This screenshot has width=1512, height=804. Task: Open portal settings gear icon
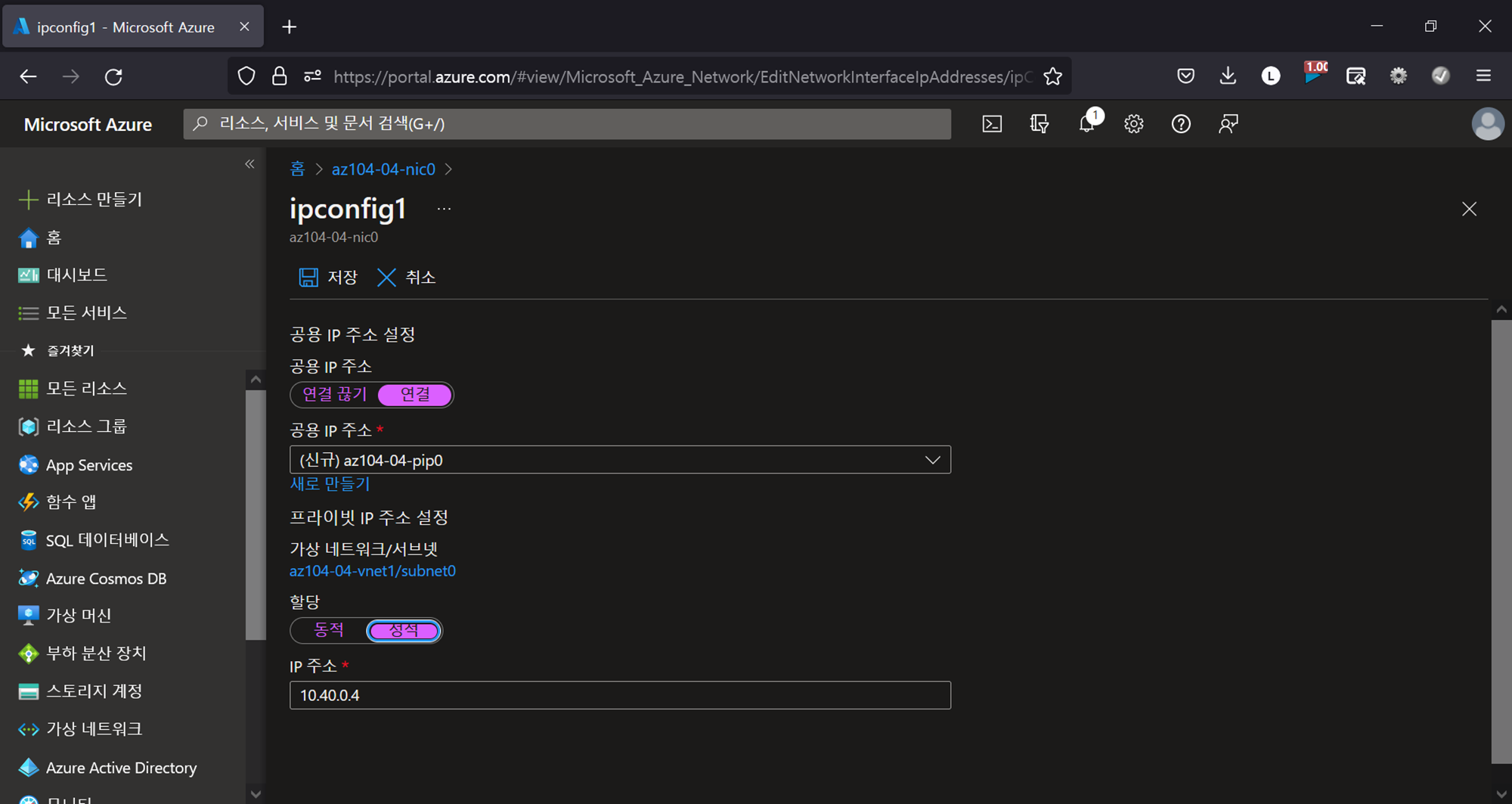[x=1134, y=124]
